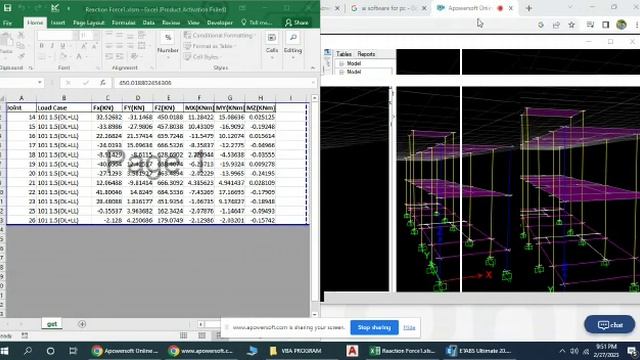Open a new Chrome tab with the plus button
640x360 pixels.
click(x=529, y=8)
